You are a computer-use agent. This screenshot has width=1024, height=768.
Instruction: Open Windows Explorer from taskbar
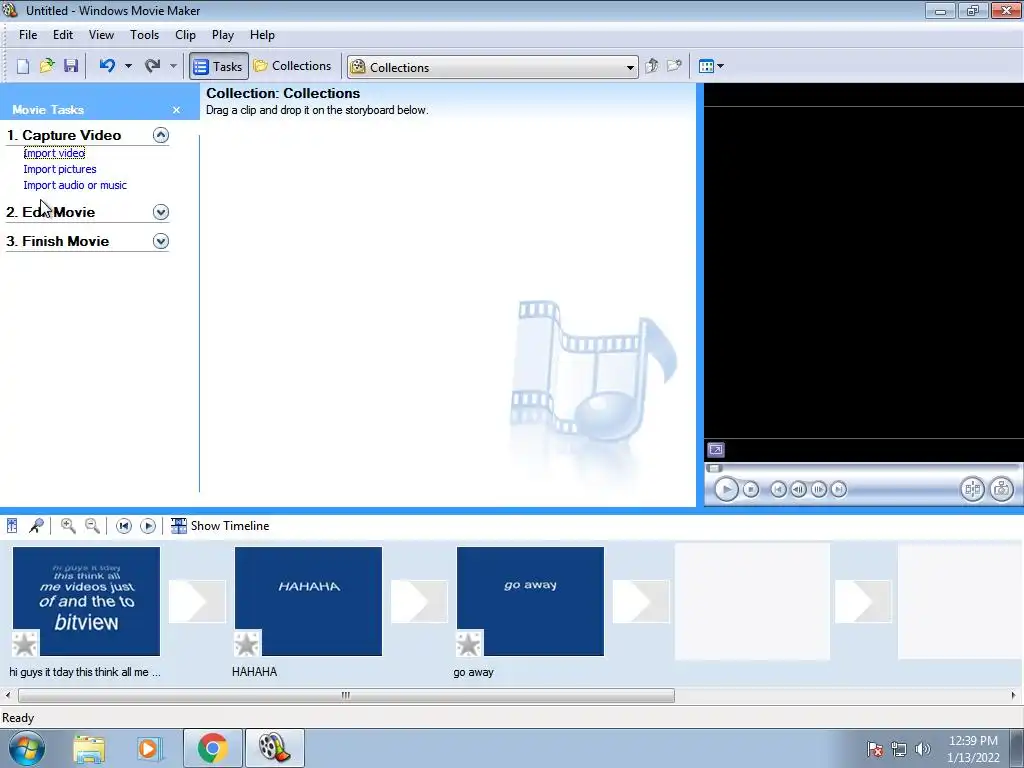(x=89, y=748)
